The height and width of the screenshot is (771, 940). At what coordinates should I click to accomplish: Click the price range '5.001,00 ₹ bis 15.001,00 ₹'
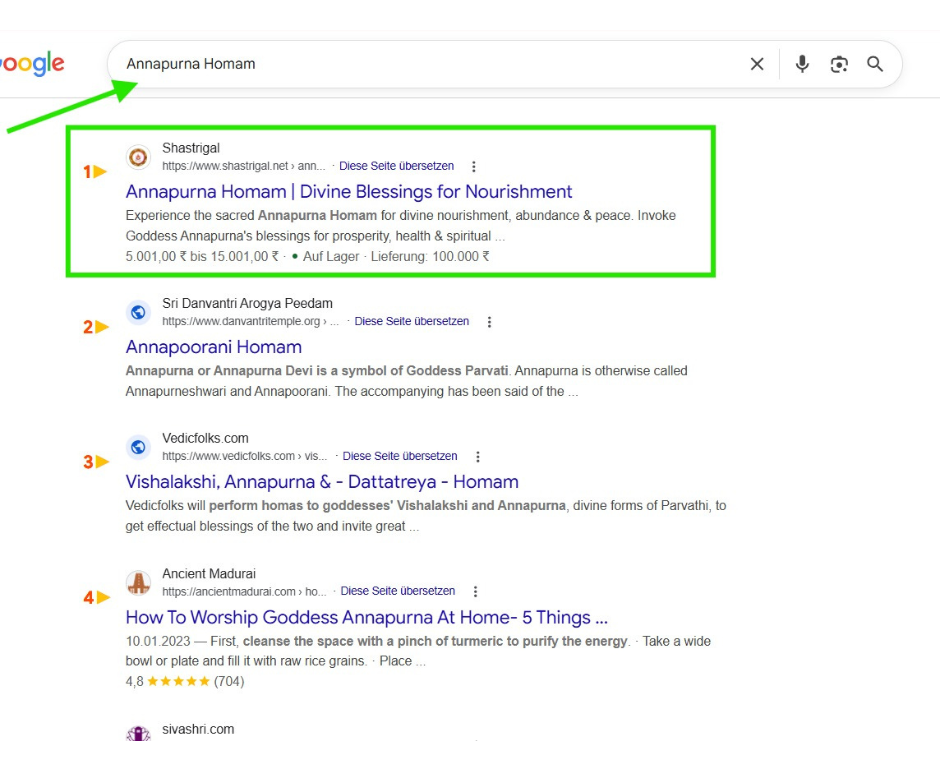[x=202, y=257]
